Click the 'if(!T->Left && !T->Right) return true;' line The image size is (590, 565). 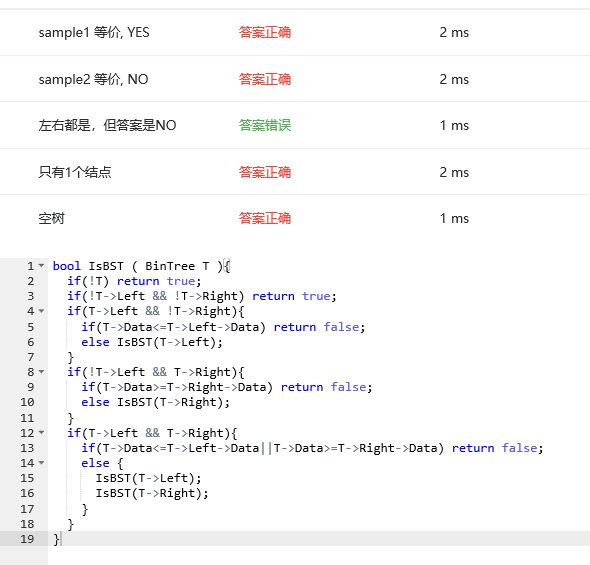pos(202,296)
